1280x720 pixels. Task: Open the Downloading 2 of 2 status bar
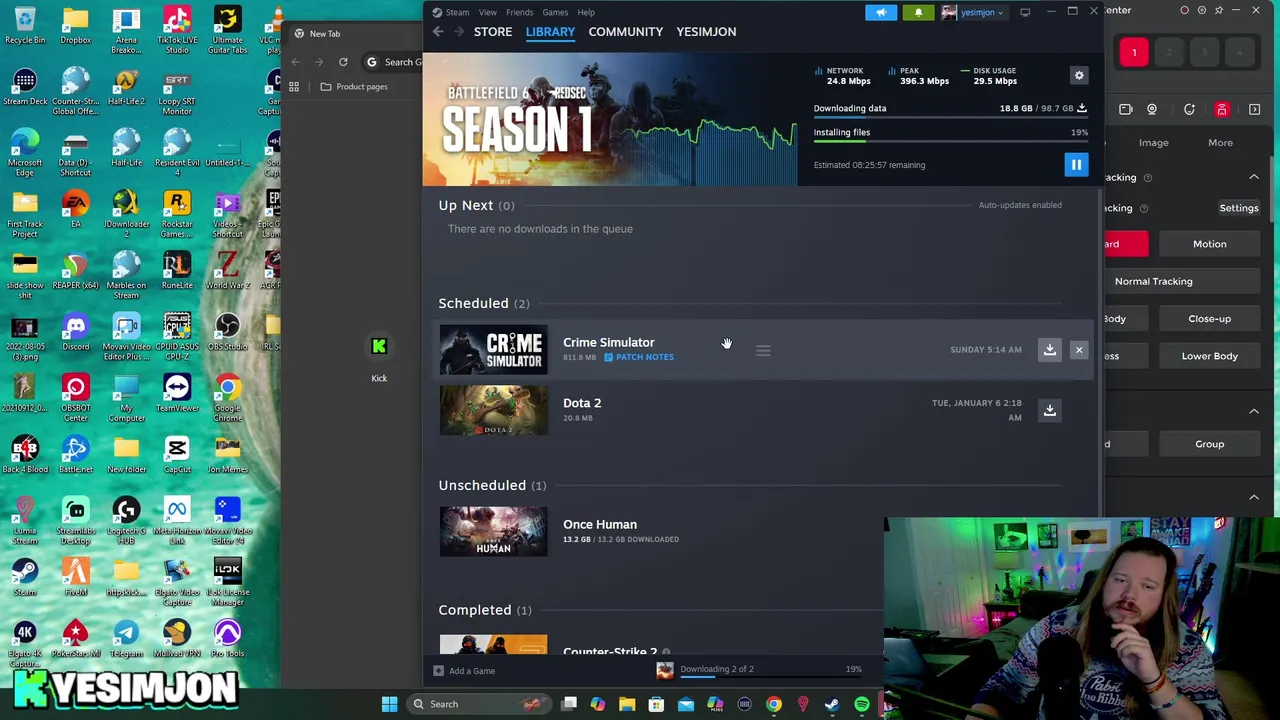(758, 670)
